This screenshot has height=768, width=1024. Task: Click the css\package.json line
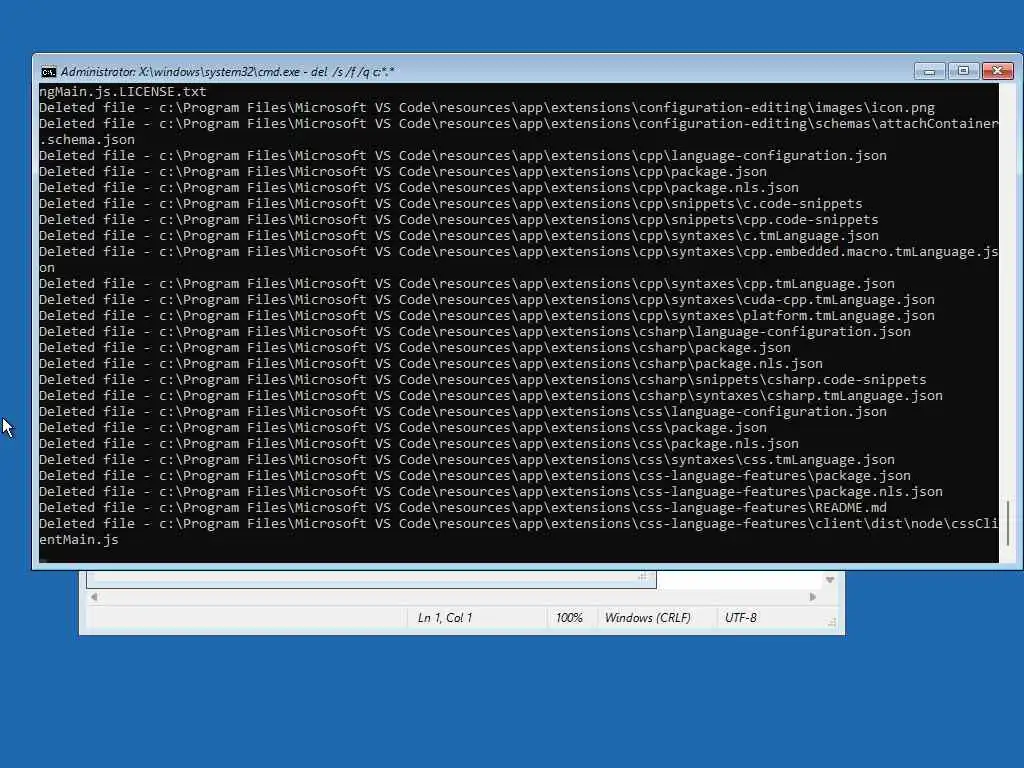403,428
